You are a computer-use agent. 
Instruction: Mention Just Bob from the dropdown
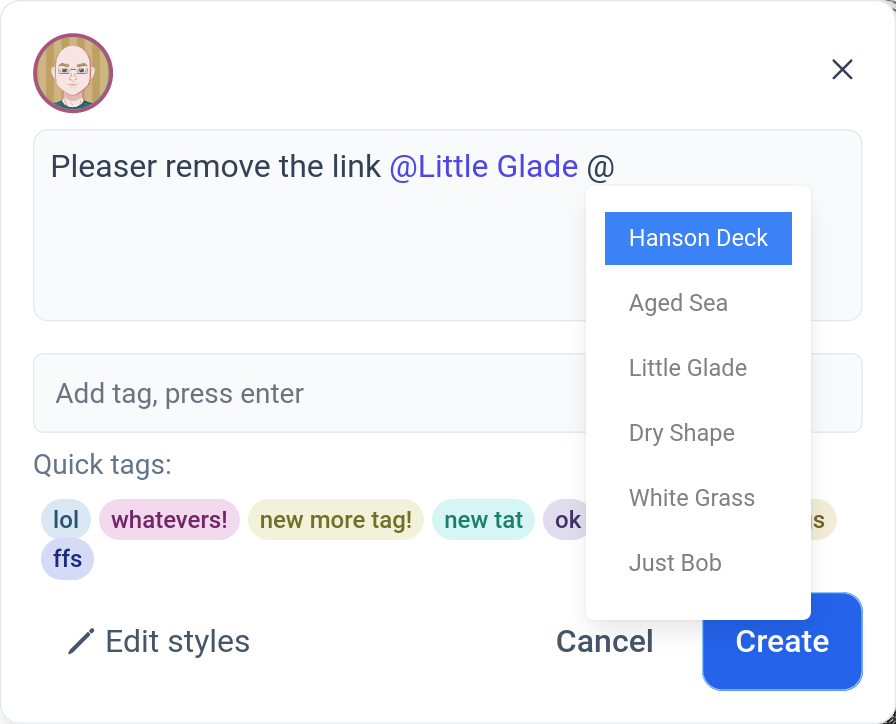pos(698,563)
